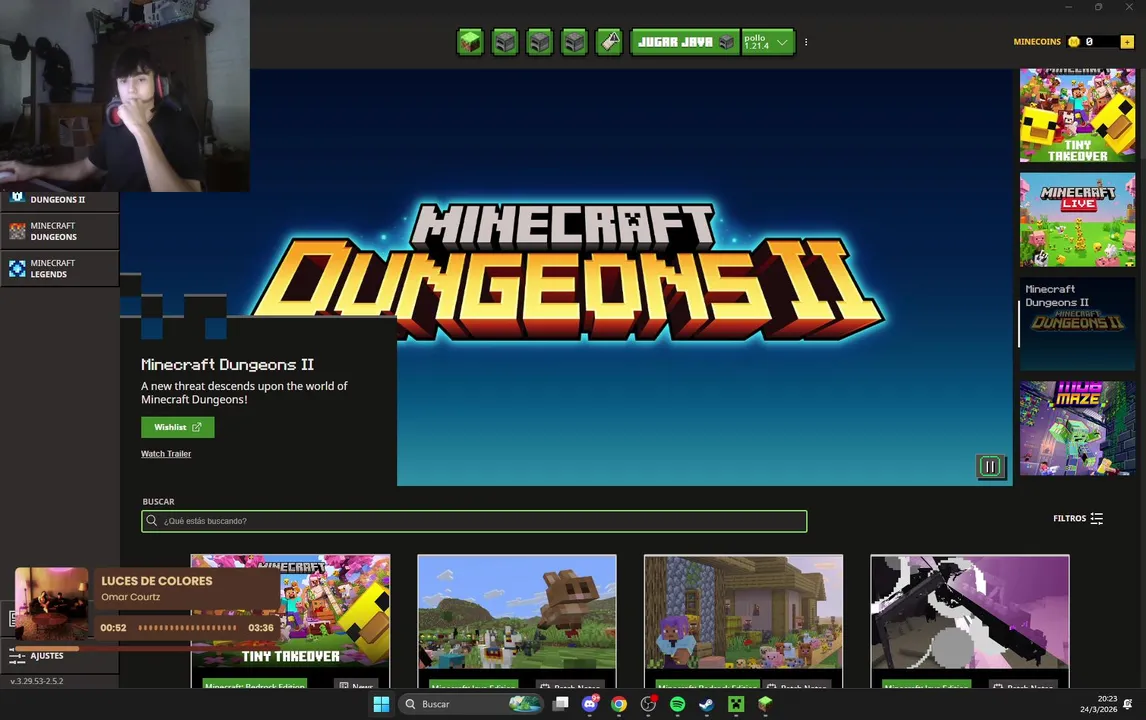Click the Minecraft Dungeons II heading text
1146x720 pixels.
pos(227,364)
